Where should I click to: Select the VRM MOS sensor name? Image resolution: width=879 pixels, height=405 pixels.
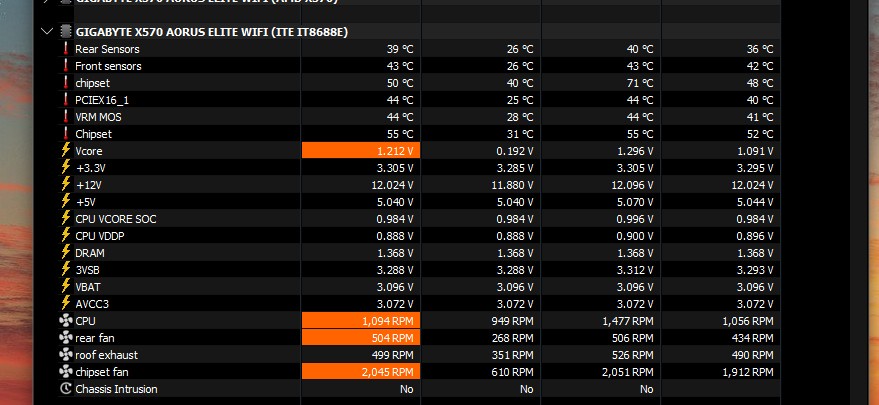coord(98,117)
